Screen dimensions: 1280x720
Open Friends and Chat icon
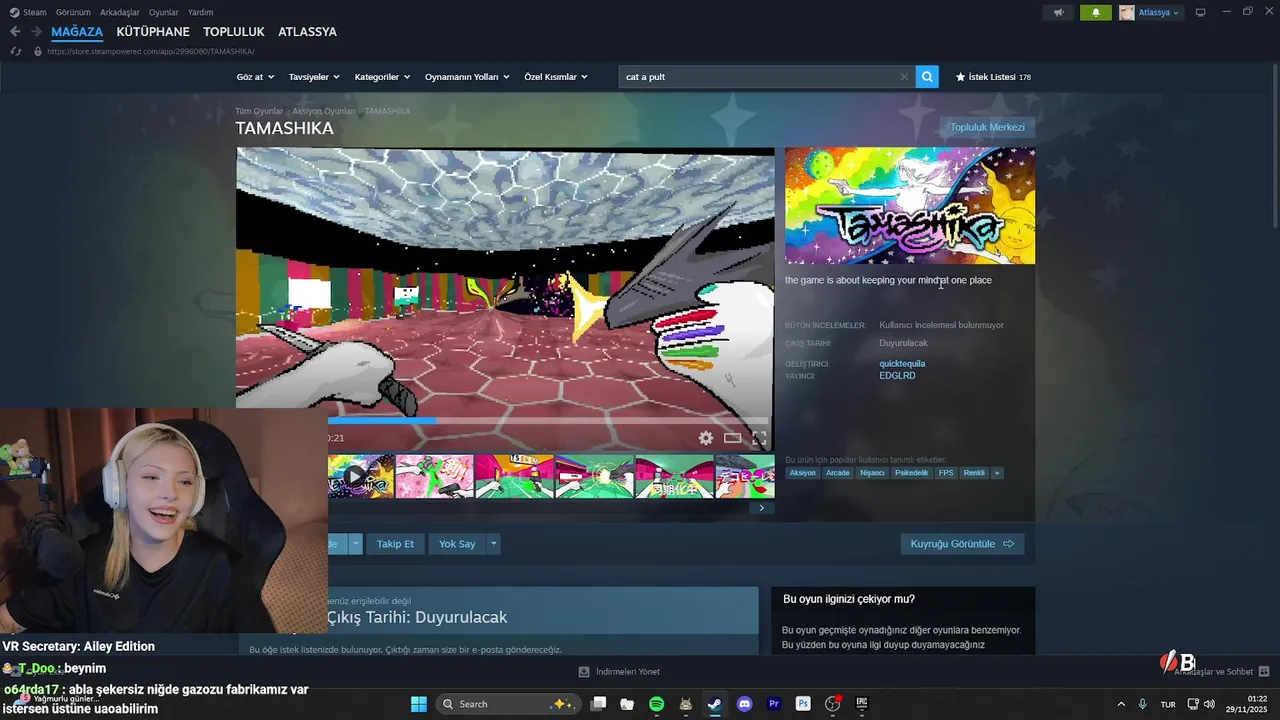point(1264,672)
